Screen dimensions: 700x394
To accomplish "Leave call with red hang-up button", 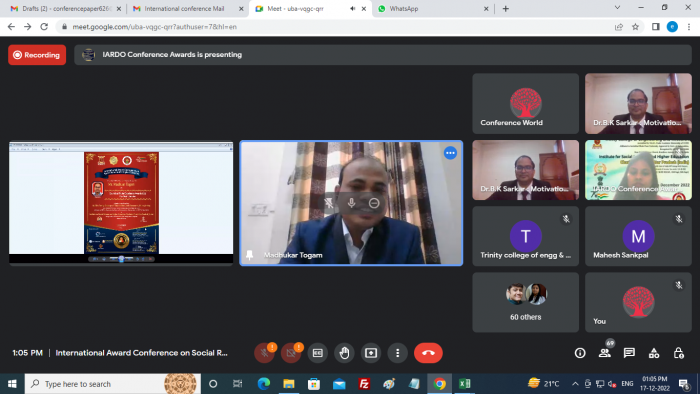I will coord(428,353).
